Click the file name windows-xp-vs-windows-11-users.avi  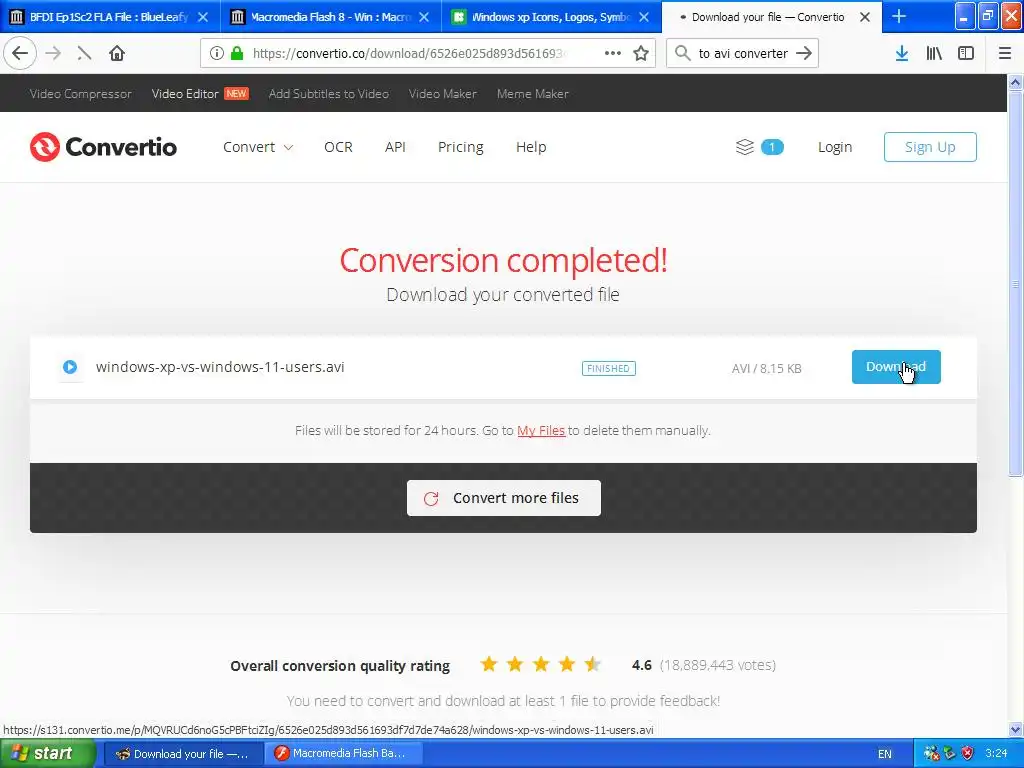tap(220, 367)
